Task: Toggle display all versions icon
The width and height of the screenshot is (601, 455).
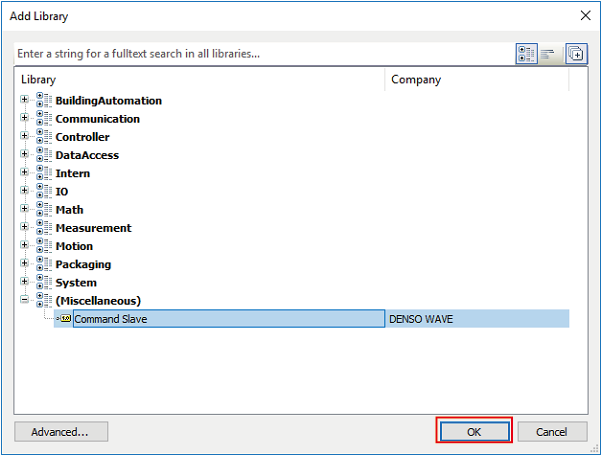Action: [576, 54]
